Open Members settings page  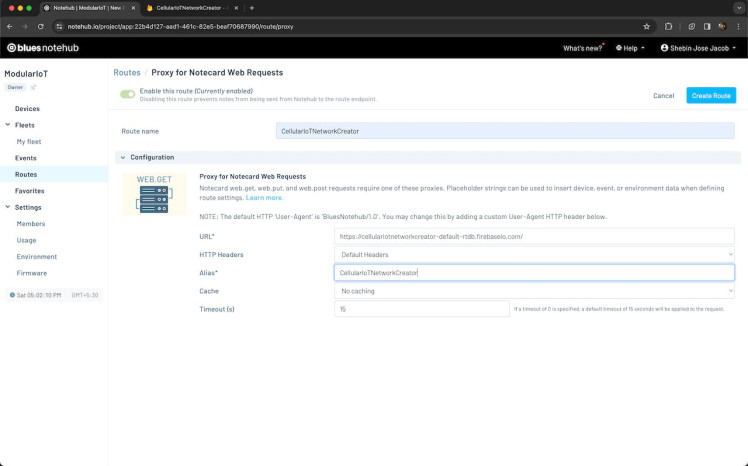click(31, 224)
